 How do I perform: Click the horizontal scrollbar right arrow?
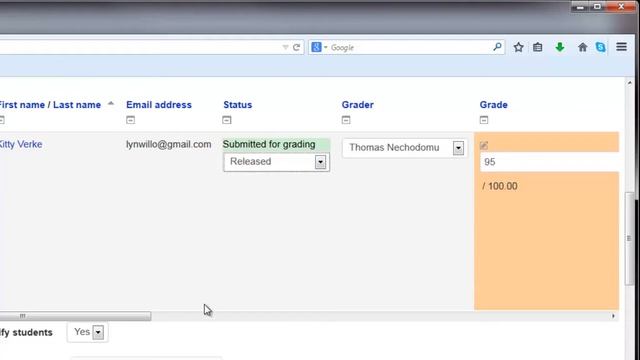pos(613,316)
